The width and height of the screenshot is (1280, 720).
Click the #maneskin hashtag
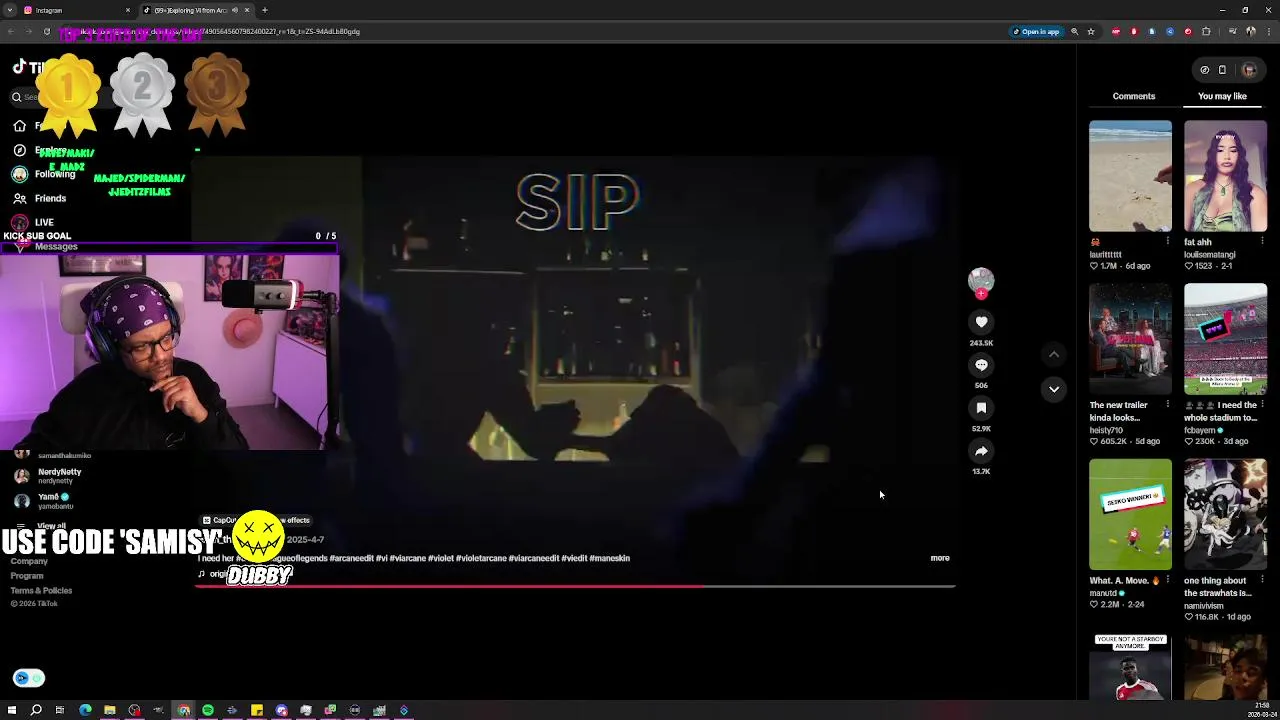pos(610,558)
